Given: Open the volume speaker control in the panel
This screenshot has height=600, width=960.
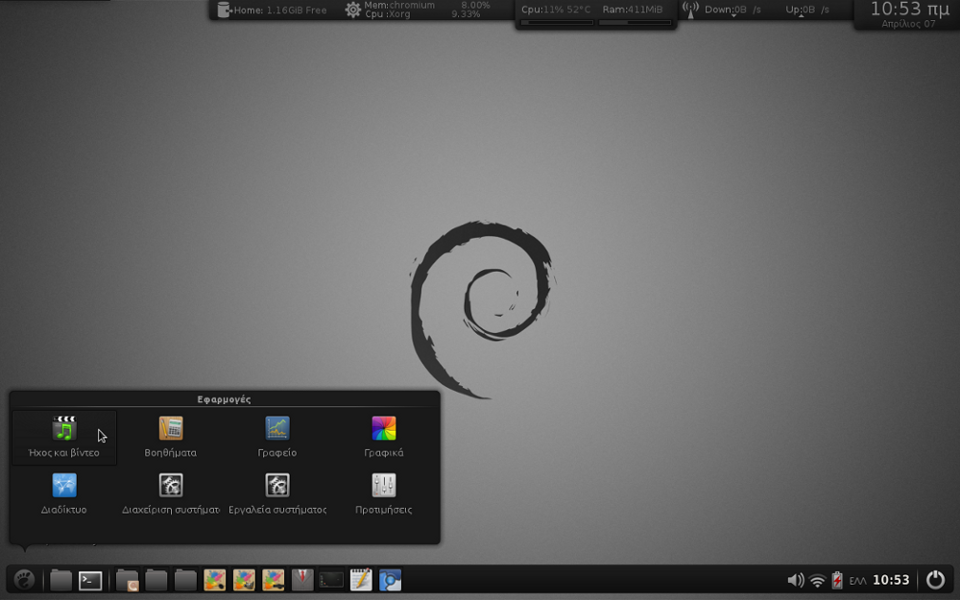Looking at the screenshot, I should point(795,580).
